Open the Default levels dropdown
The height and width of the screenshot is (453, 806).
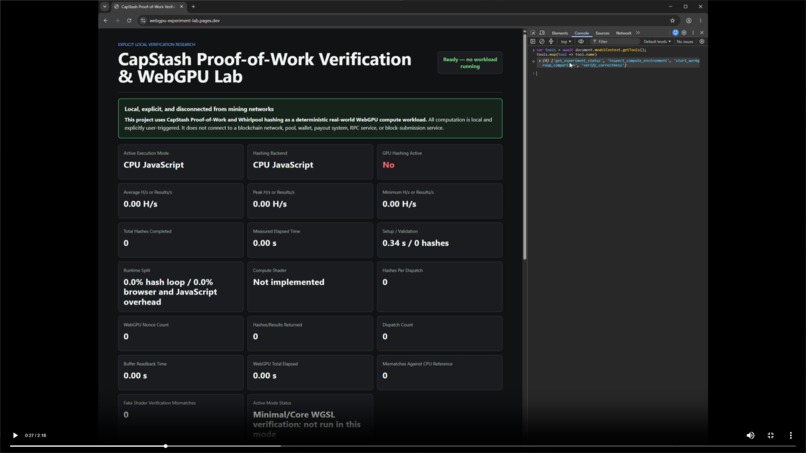657,42
